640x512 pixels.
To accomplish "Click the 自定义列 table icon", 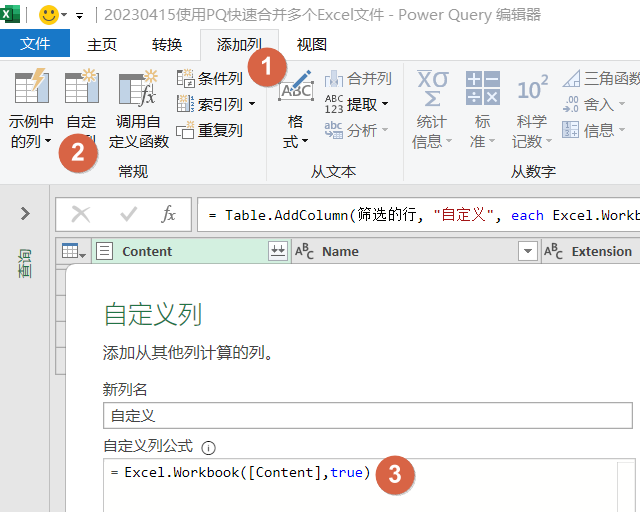I will 82,86.
